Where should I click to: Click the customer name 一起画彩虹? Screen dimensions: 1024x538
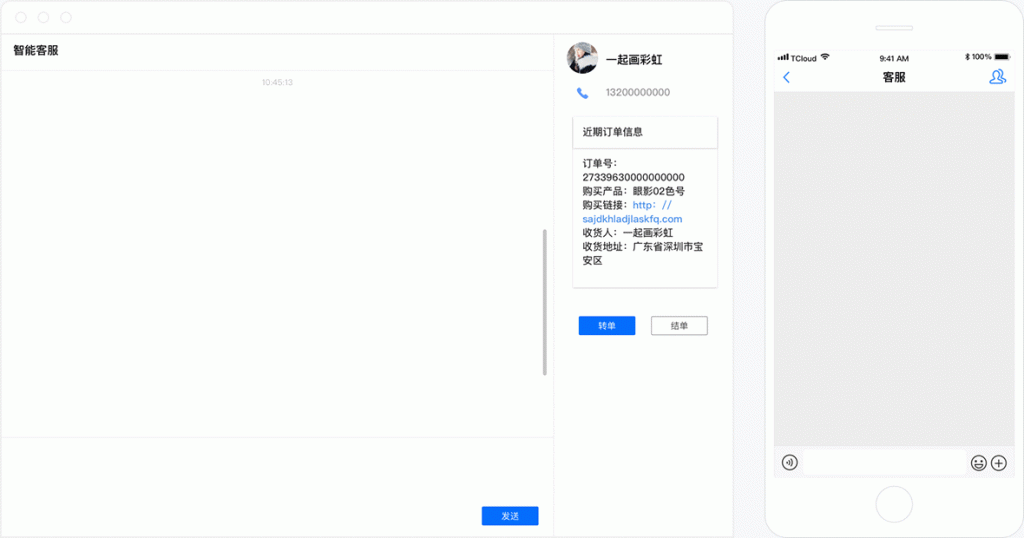[x=634, y=60]
